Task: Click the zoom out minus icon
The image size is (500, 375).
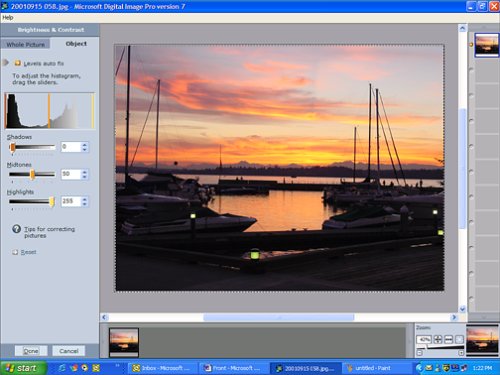Action: 419,353
